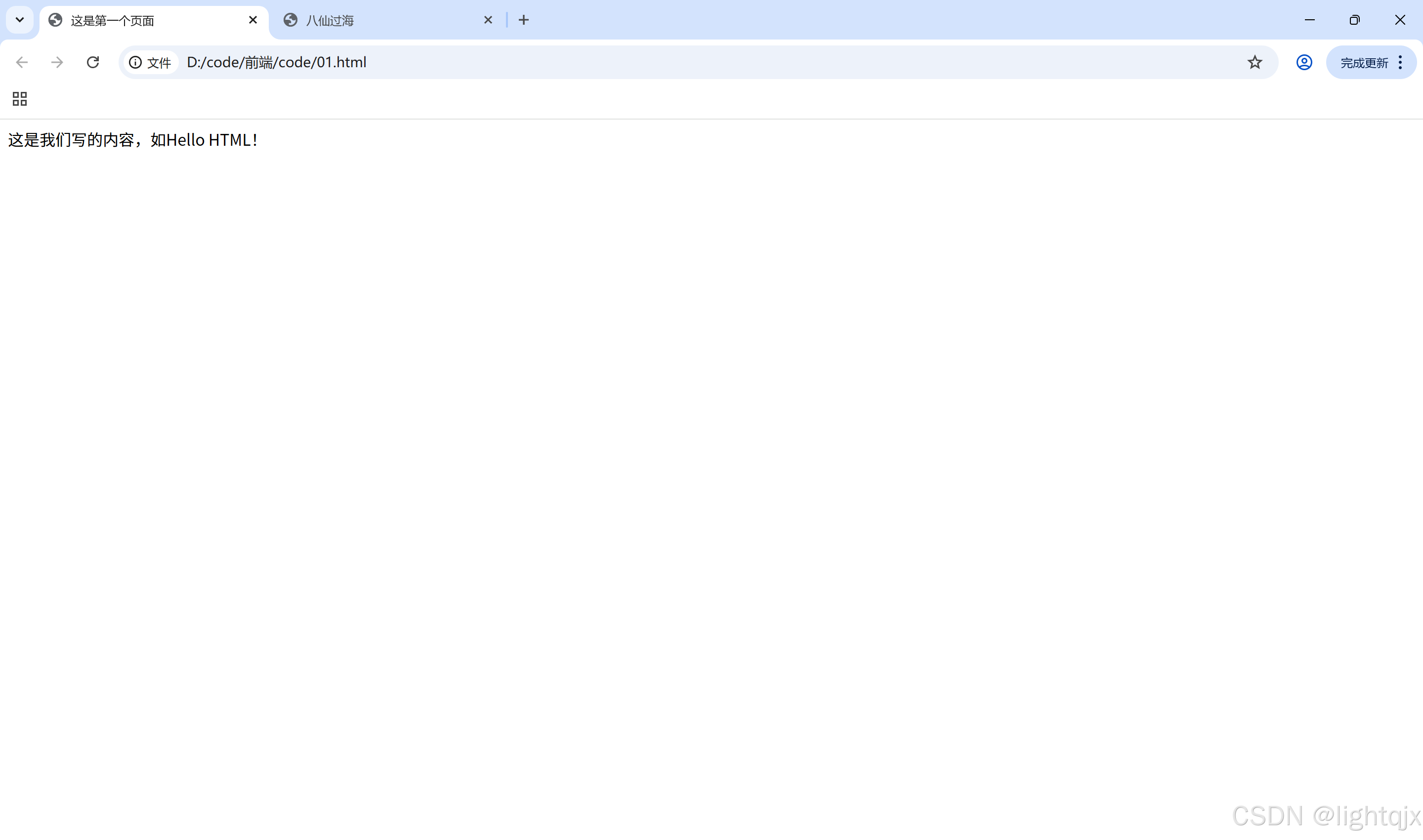
Task: Close the 这是第一个页面 tab
Action: [x=253, y=20]
